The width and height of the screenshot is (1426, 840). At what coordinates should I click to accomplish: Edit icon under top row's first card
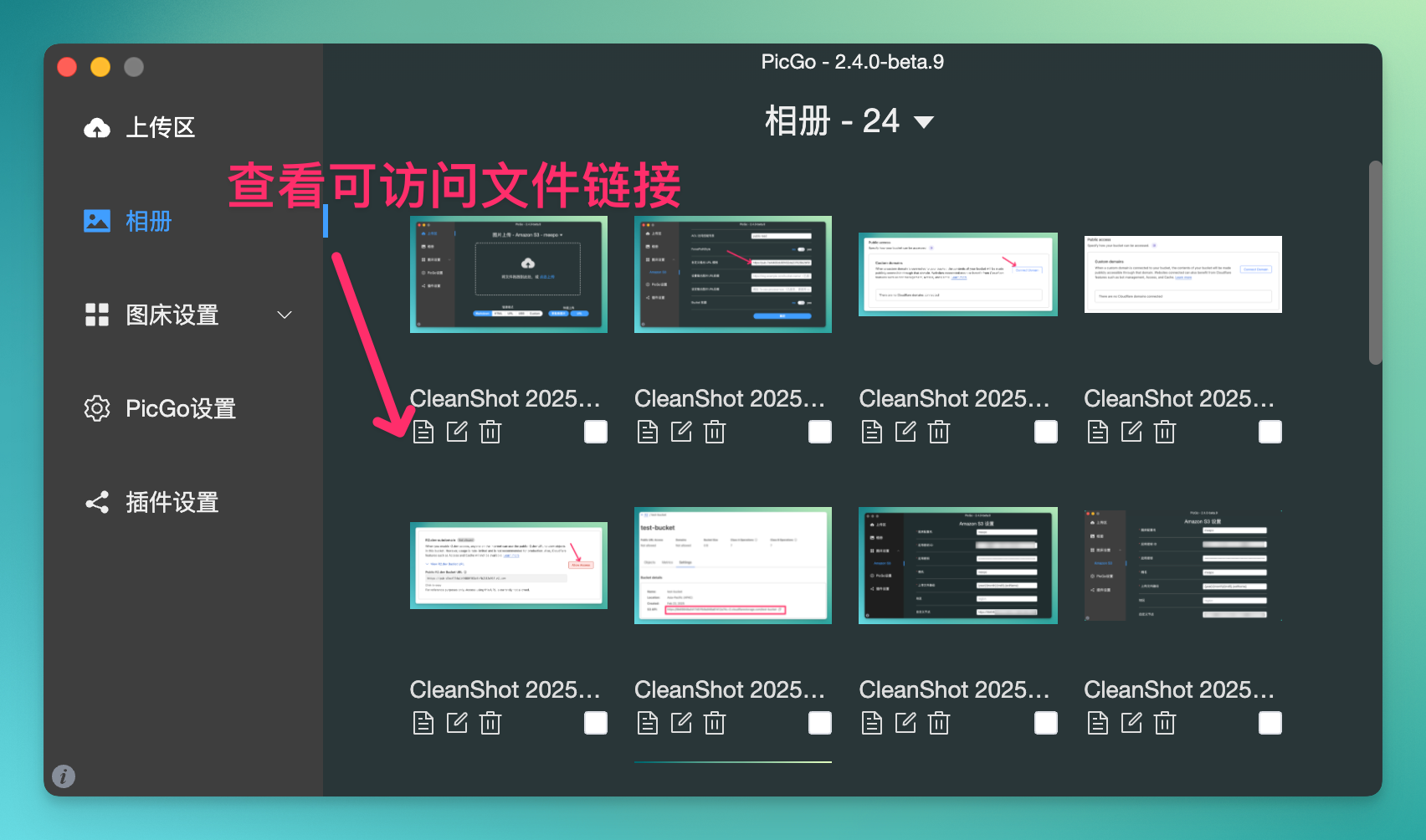(x=457, y=432)
